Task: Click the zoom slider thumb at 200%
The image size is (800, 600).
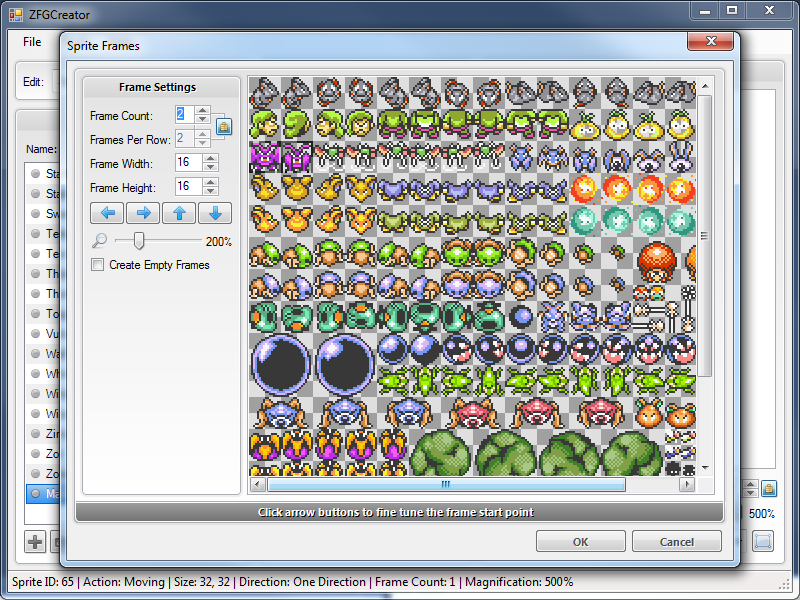Action: click(x=138, y=240)
